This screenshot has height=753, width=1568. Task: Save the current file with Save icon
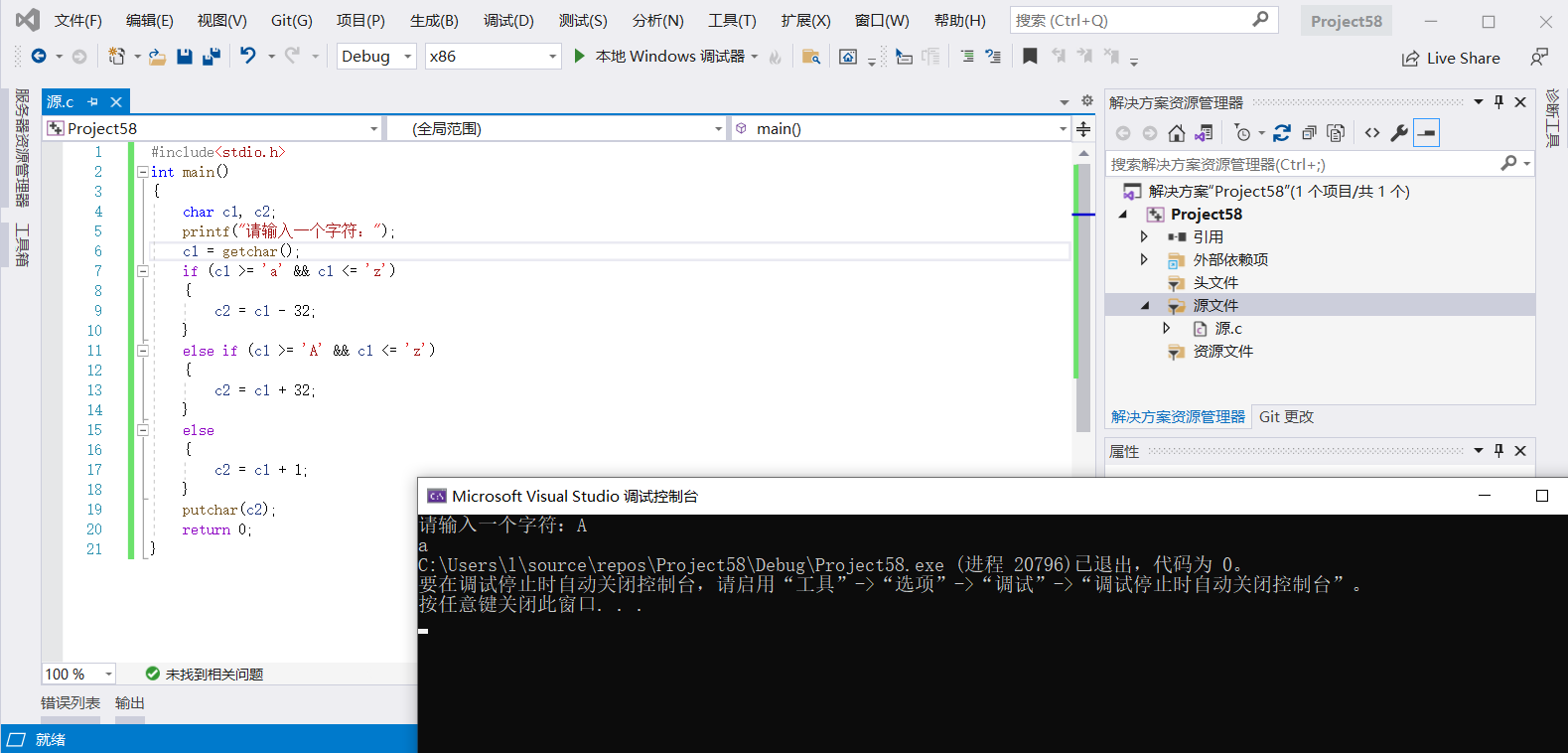(x=184, y=57)
